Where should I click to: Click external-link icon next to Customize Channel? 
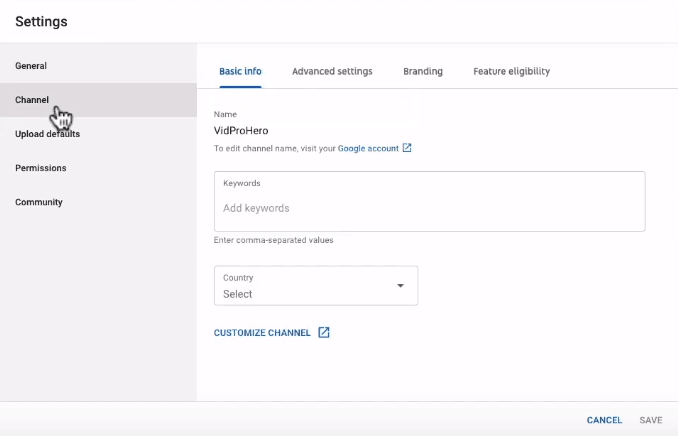[x=324, y=332]
